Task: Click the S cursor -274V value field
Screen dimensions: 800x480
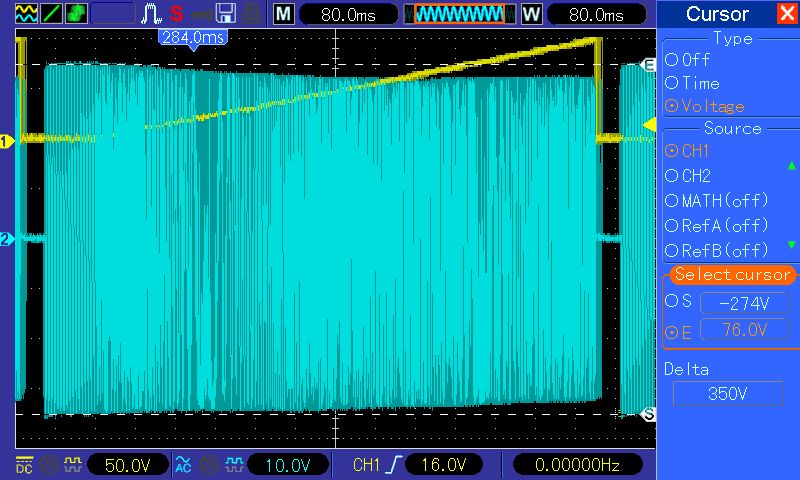Action: coord(741,303)
